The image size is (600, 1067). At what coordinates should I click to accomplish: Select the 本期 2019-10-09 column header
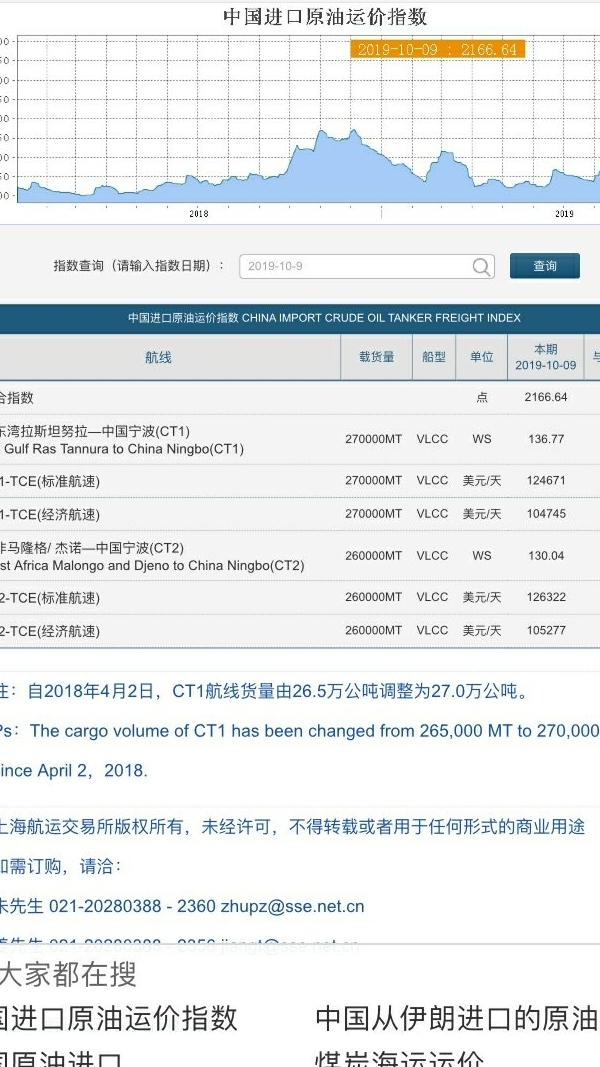pyautogui.click(x=546, y=358)
